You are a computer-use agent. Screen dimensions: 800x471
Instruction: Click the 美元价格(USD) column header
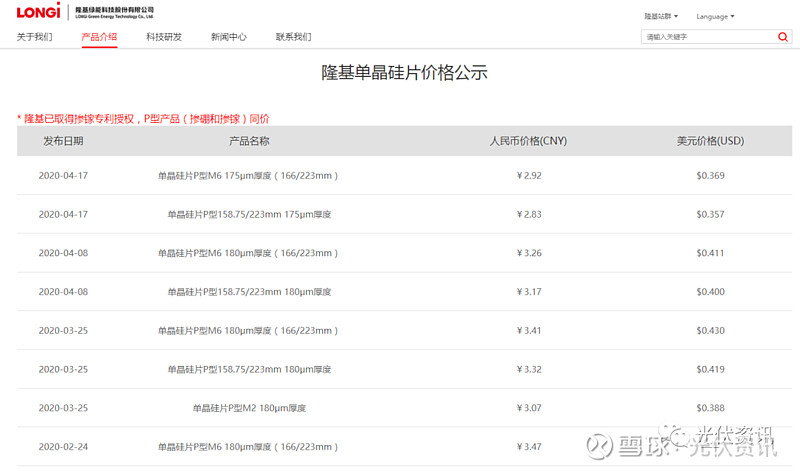pyautogui.click(x=710, y=141)
